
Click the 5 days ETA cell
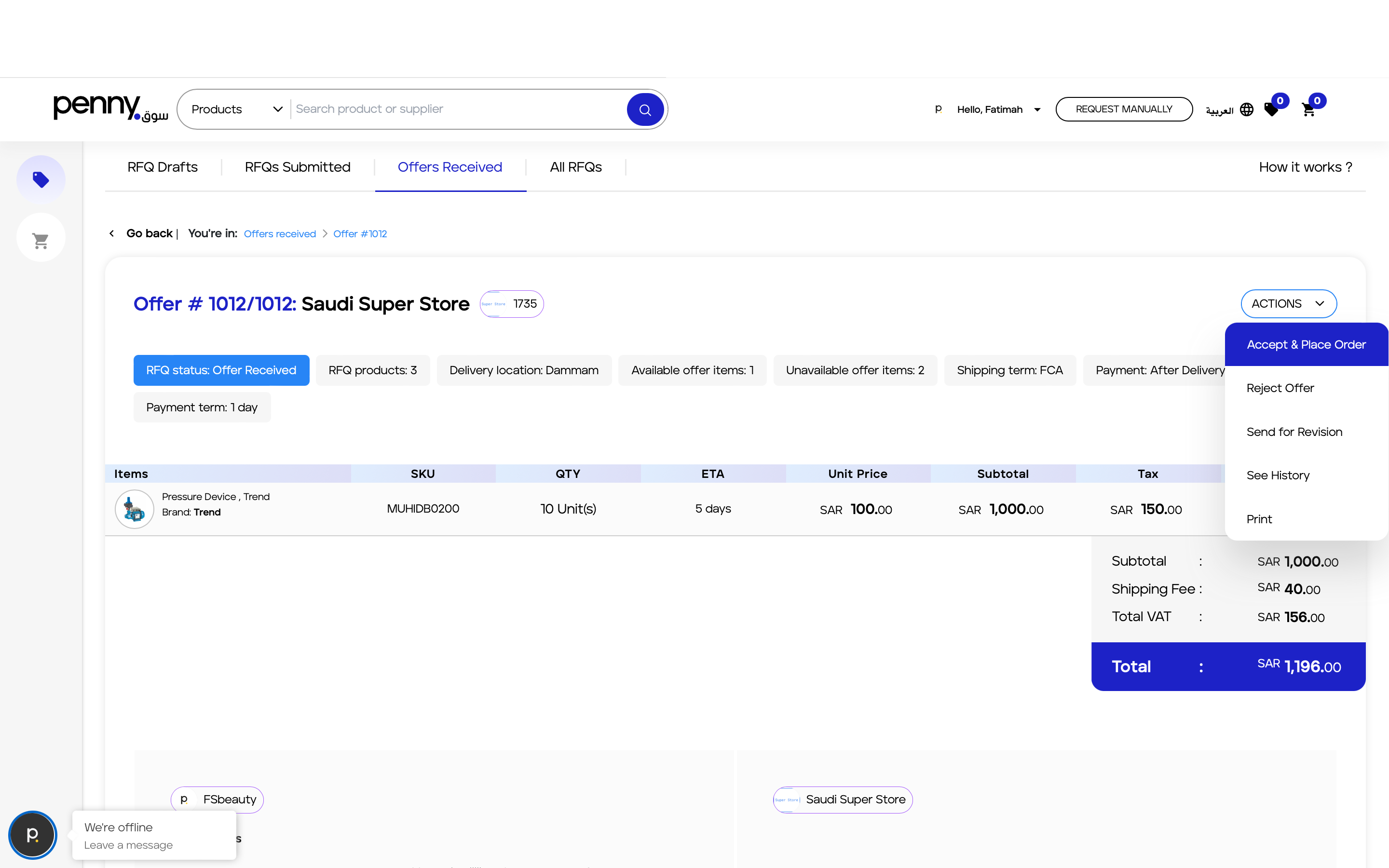[713, 509]
